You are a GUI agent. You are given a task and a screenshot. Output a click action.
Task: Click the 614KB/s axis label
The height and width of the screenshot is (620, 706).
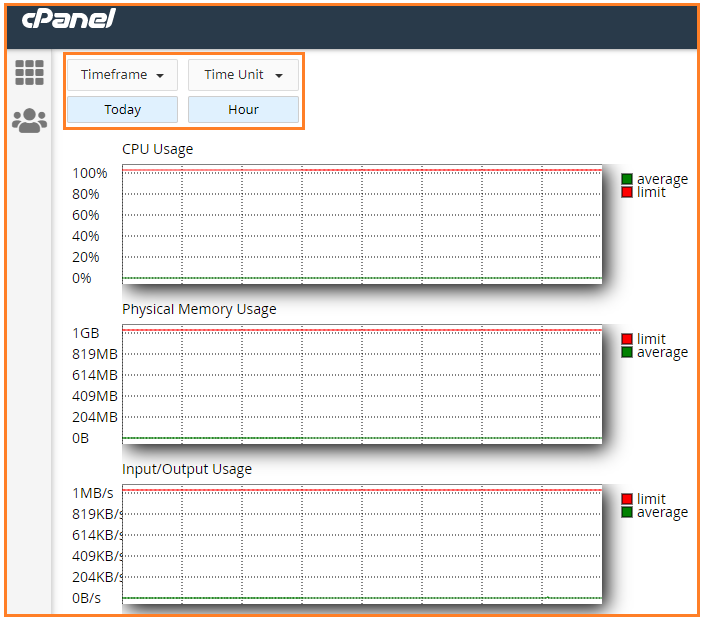[97, 535]
